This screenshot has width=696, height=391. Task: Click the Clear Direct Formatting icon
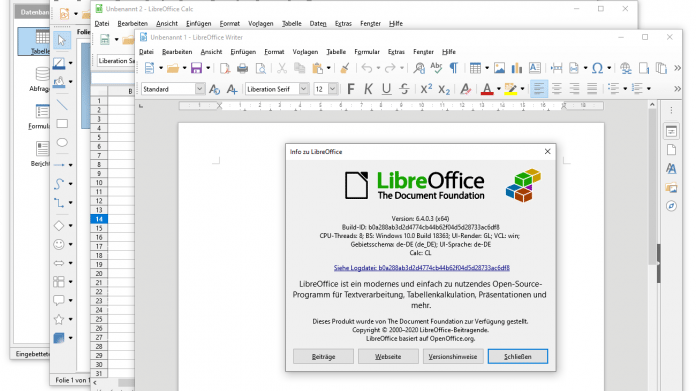[x=465, y=89]
